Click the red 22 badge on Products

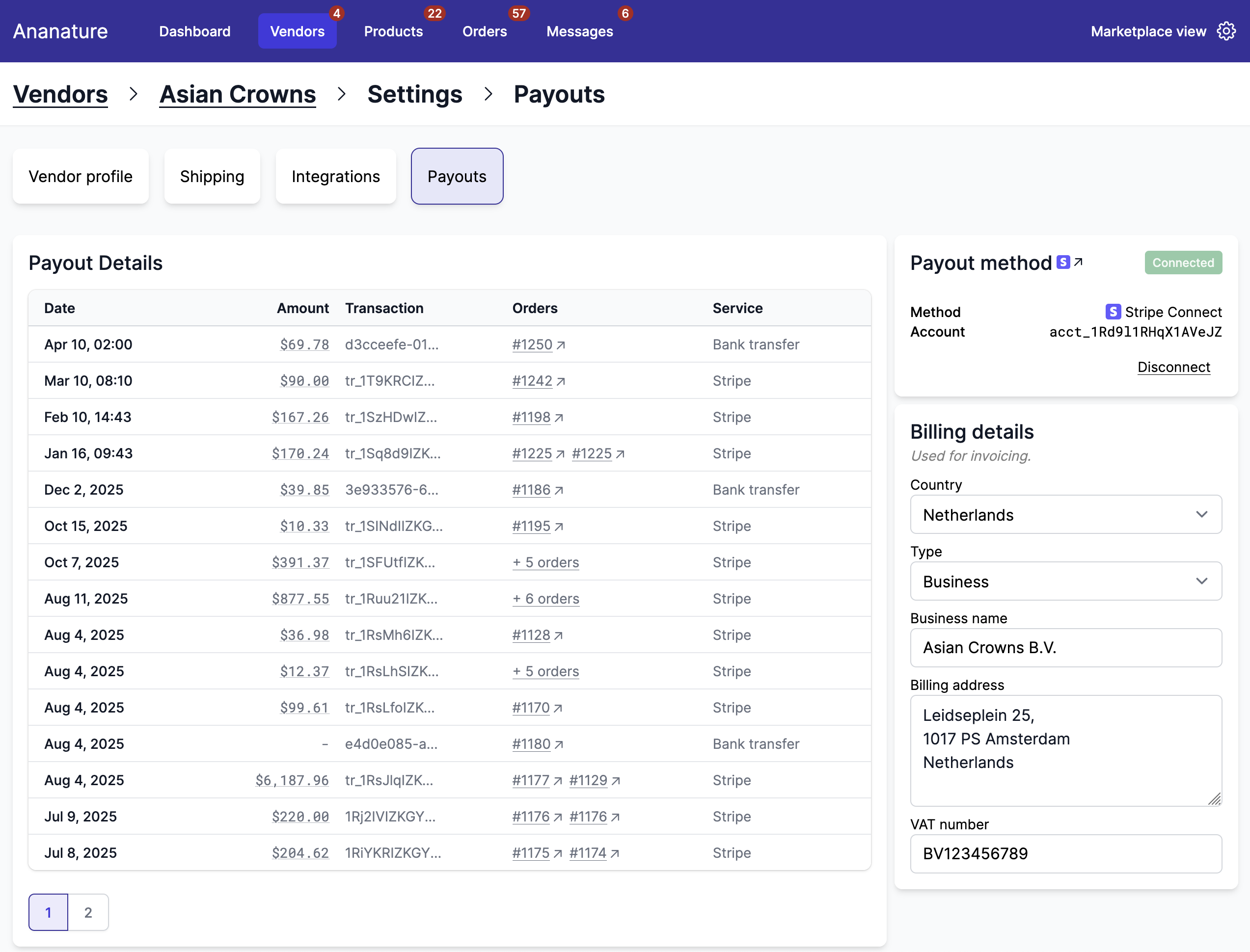[x=434, y=13]
